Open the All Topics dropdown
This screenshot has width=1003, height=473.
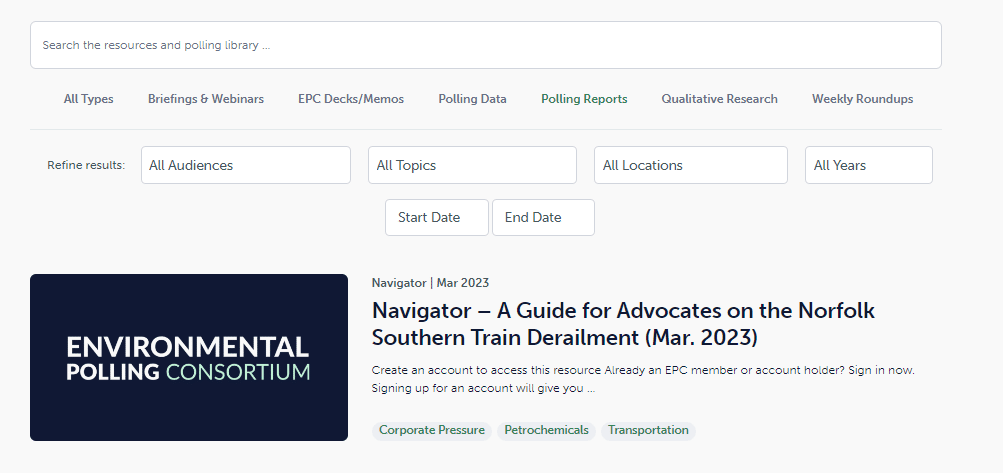tap(472, 165)
